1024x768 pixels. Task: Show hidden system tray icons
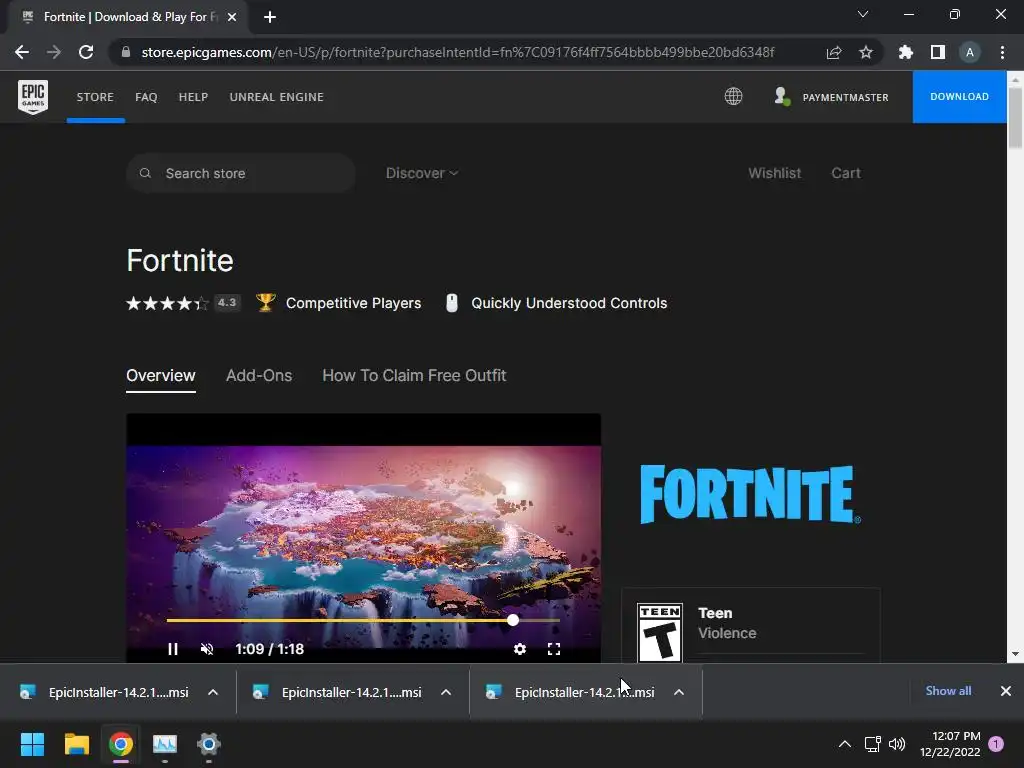[844, 744]
